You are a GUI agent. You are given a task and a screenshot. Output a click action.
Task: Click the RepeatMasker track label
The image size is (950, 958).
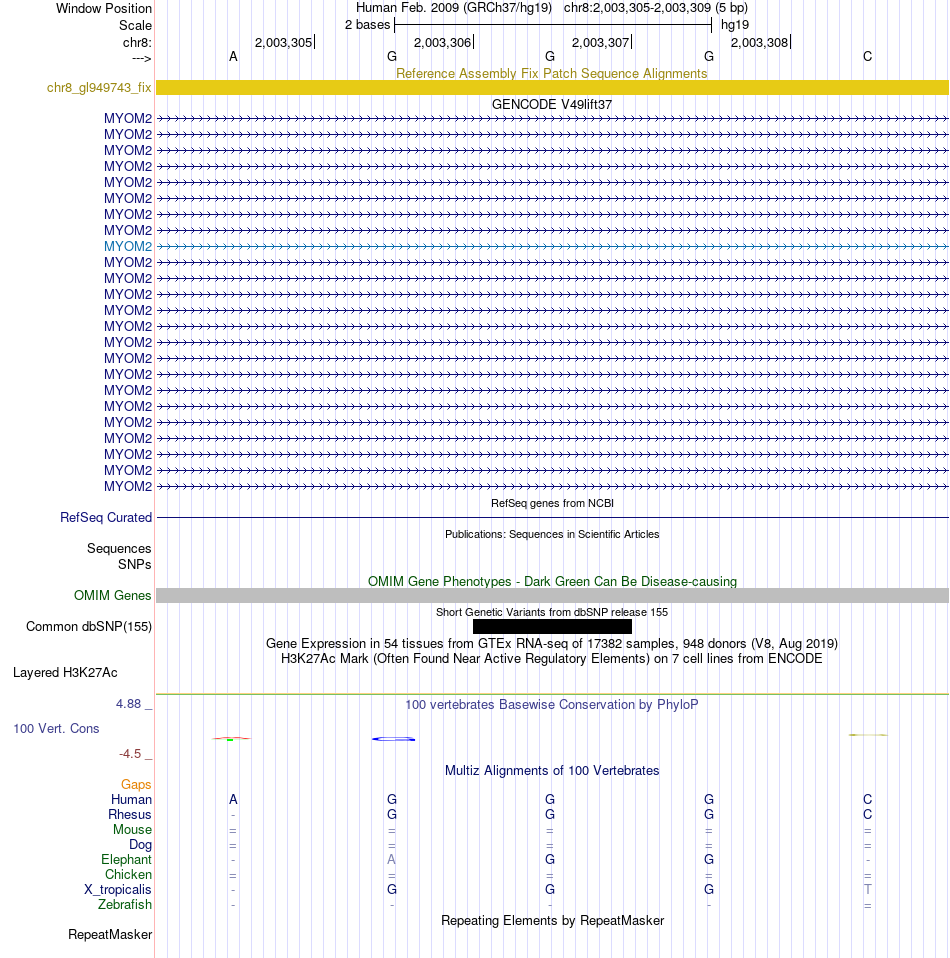click(x=110, y=935)
